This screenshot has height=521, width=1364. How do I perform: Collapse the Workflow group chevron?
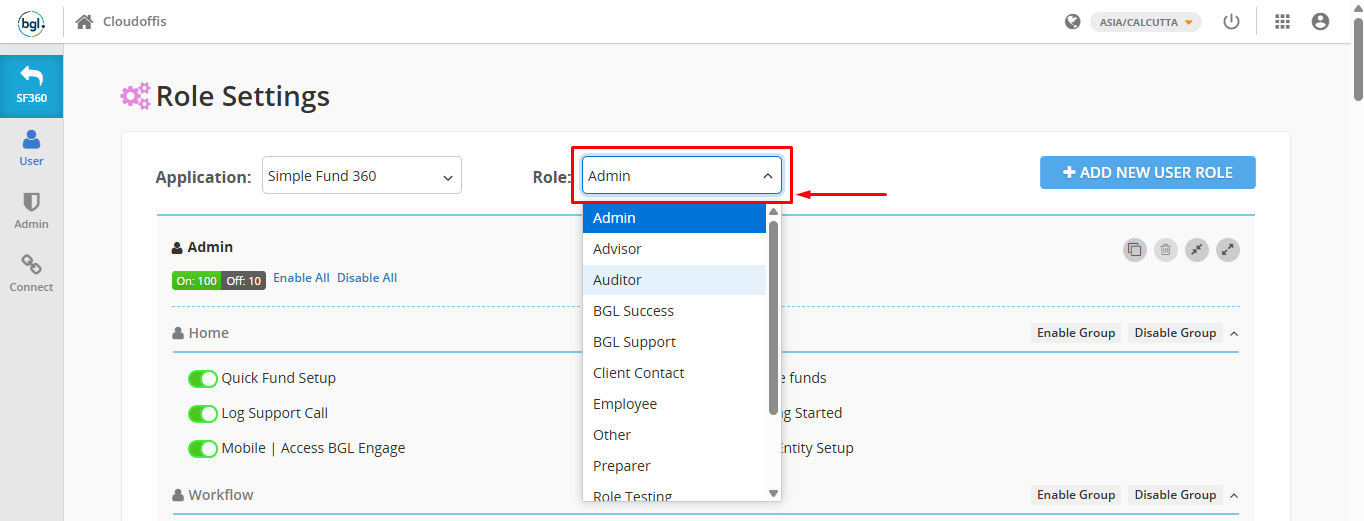[x=1233, y=495]
